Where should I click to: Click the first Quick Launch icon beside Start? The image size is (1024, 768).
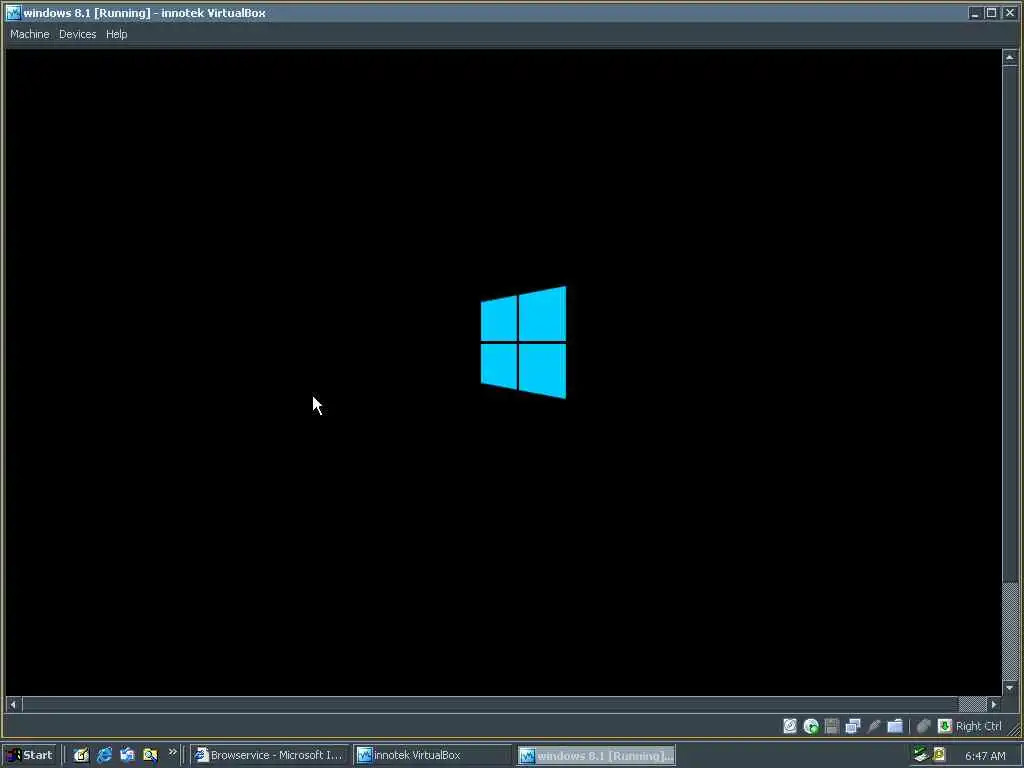pos(81,756)
